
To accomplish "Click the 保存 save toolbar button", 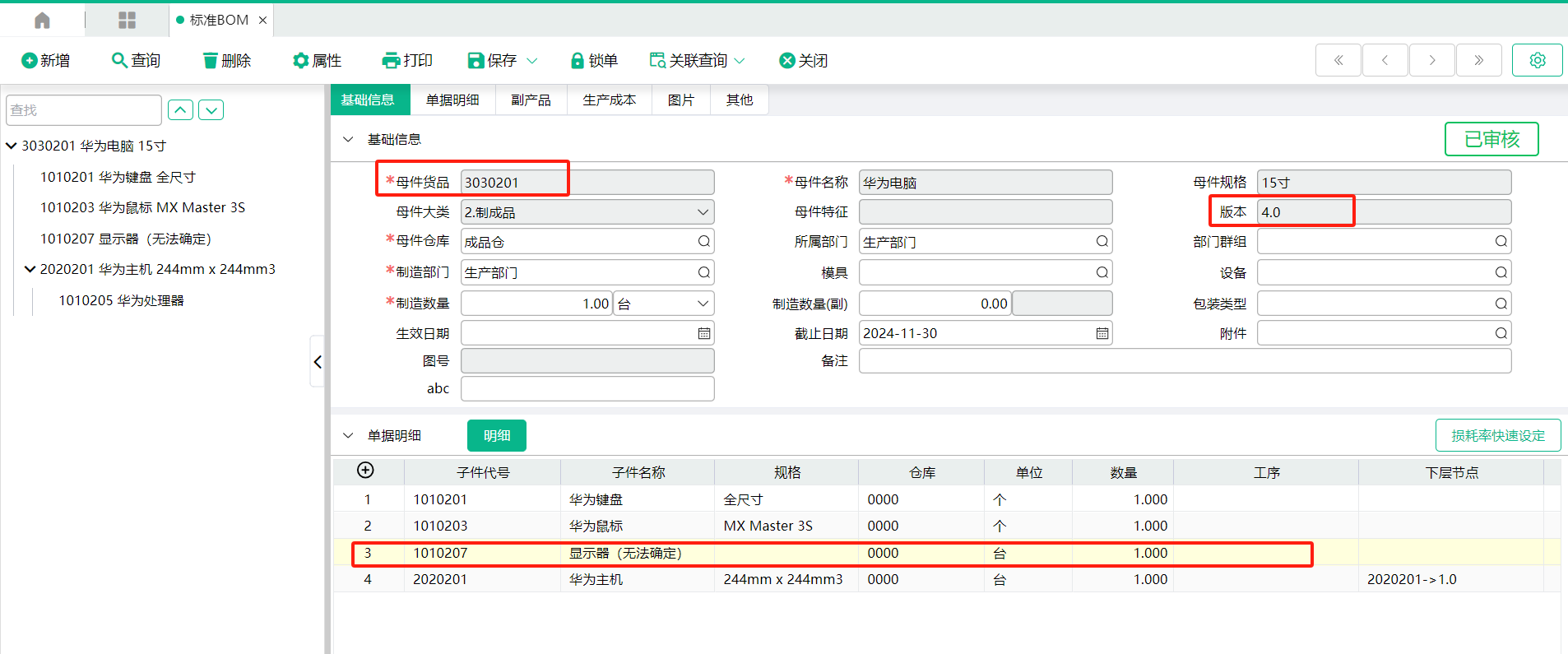I will pyautogui.click(x=492, y=60).
